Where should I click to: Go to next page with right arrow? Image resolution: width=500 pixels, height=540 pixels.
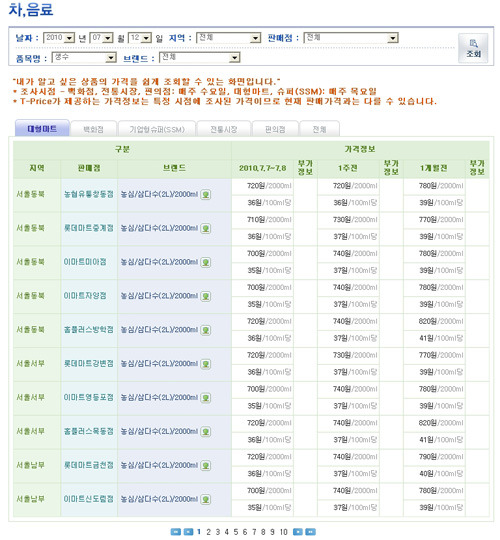coord(298,532)
